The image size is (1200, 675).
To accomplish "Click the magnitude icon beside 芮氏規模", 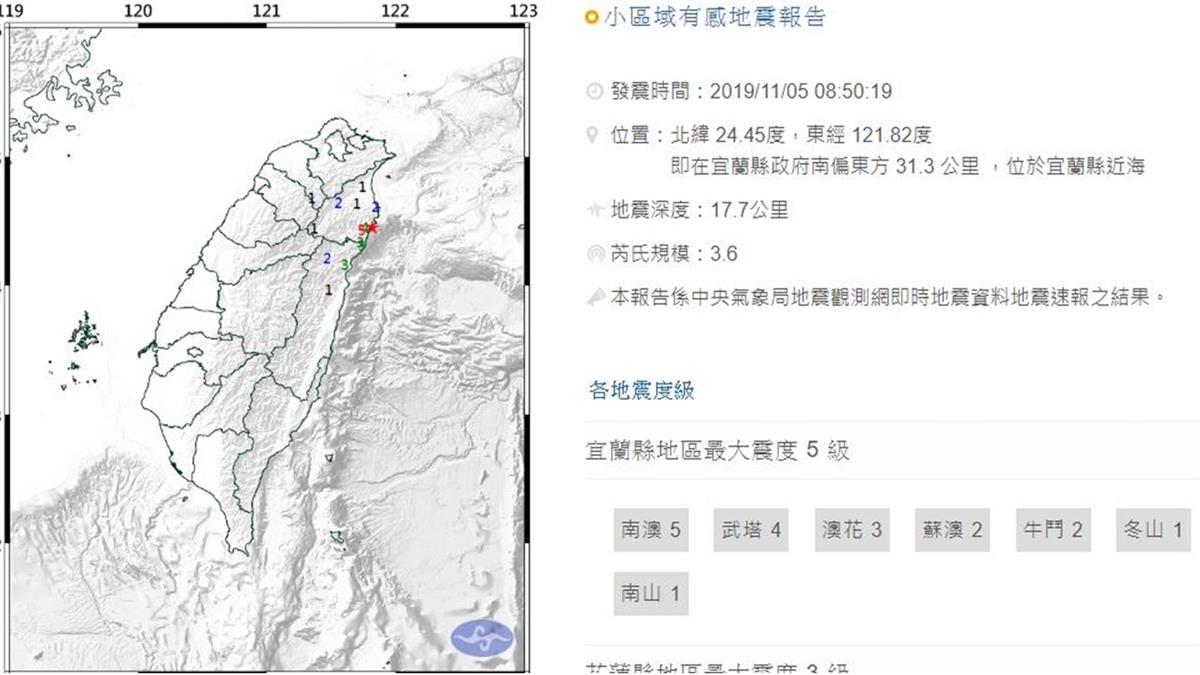I will tap(594, 254).
